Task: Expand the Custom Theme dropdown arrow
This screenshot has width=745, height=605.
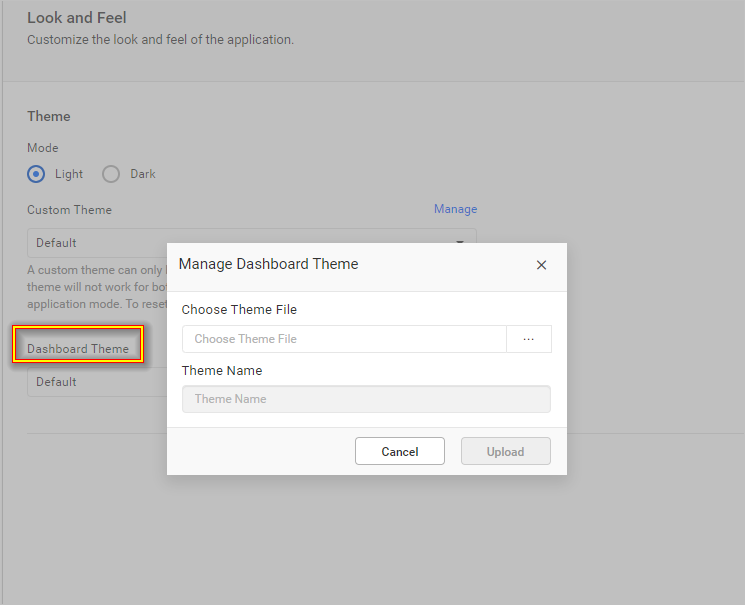Action: pyautogui.click(x=461, y=242)
